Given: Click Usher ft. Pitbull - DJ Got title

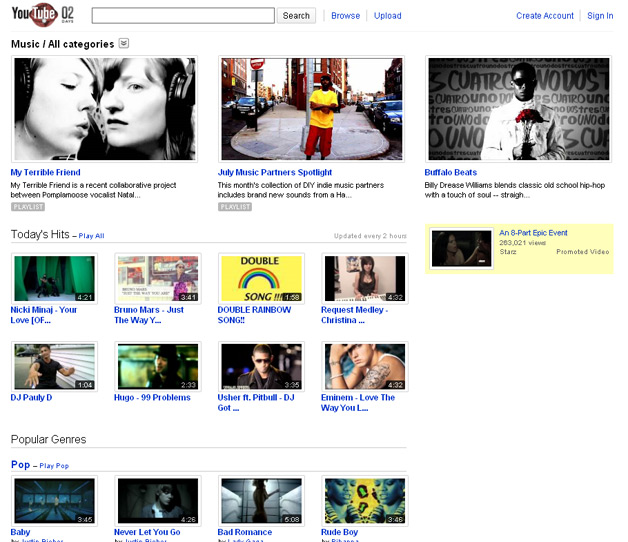Looking at the screenshot, I should point(256,403).
